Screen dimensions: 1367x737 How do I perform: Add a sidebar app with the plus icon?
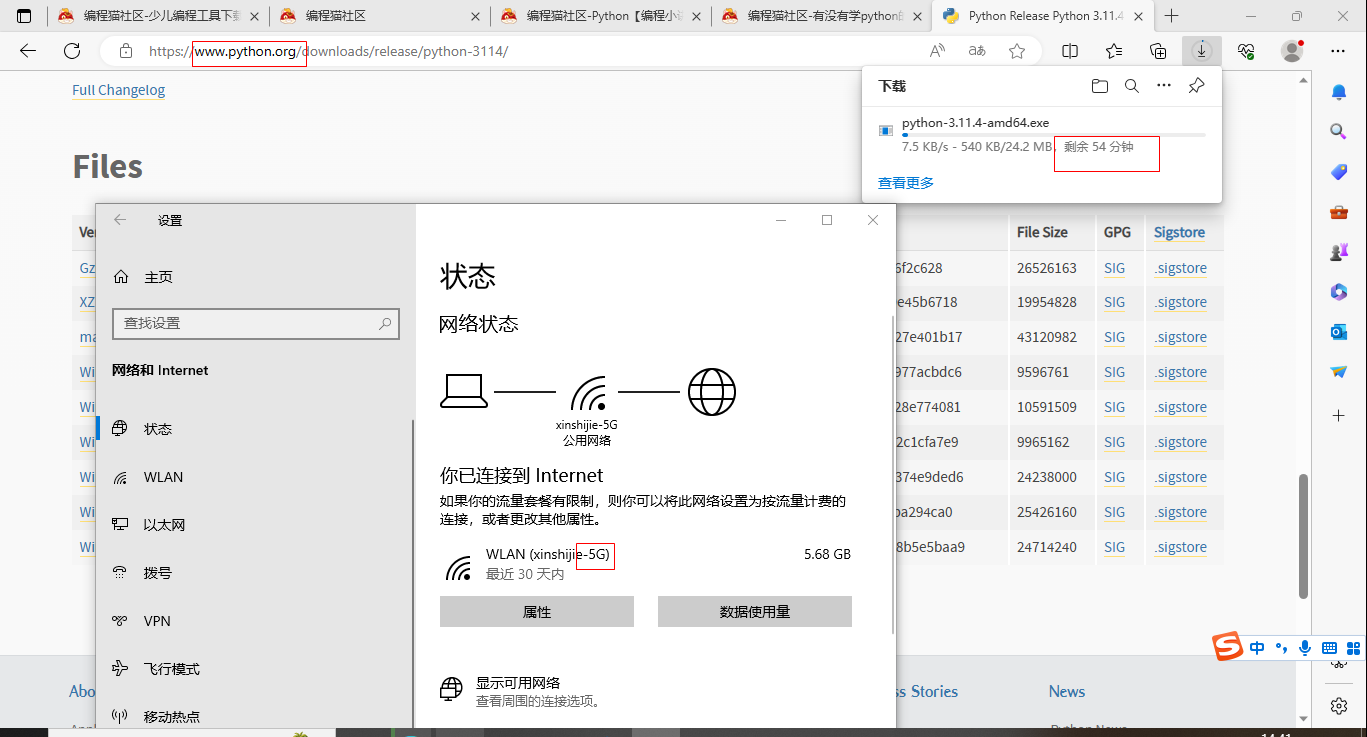pos(1339,414)
